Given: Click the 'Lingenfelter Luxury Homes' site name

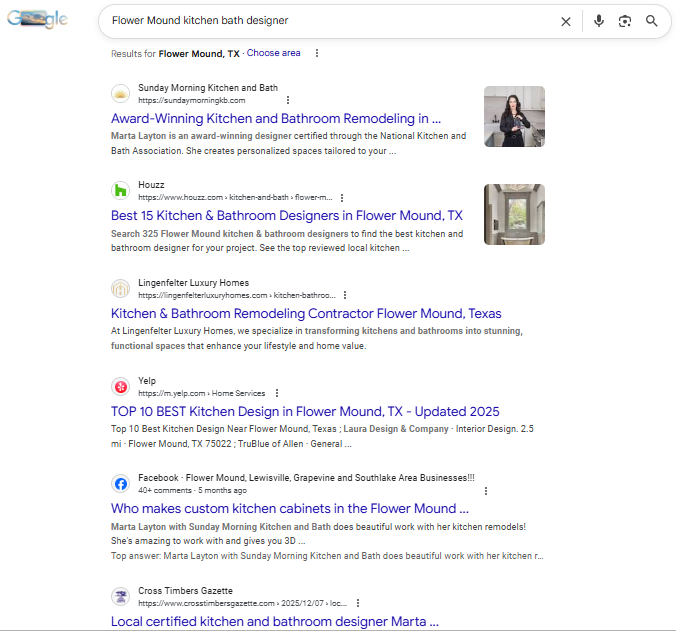Looking at the screenshot, I should 194,283.
